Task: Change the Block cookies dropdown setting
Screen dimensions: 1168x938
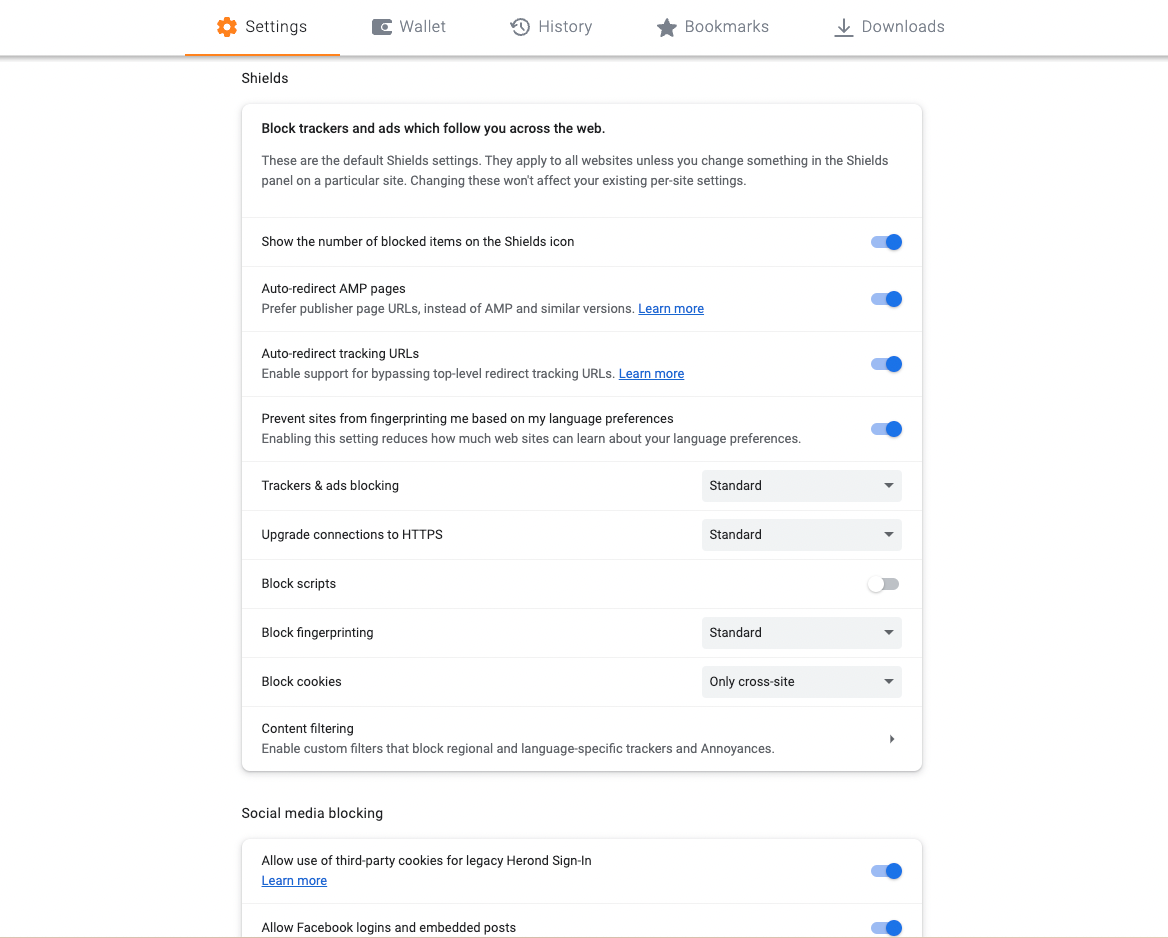Action: pyautogui.click(x=801, y=681)
